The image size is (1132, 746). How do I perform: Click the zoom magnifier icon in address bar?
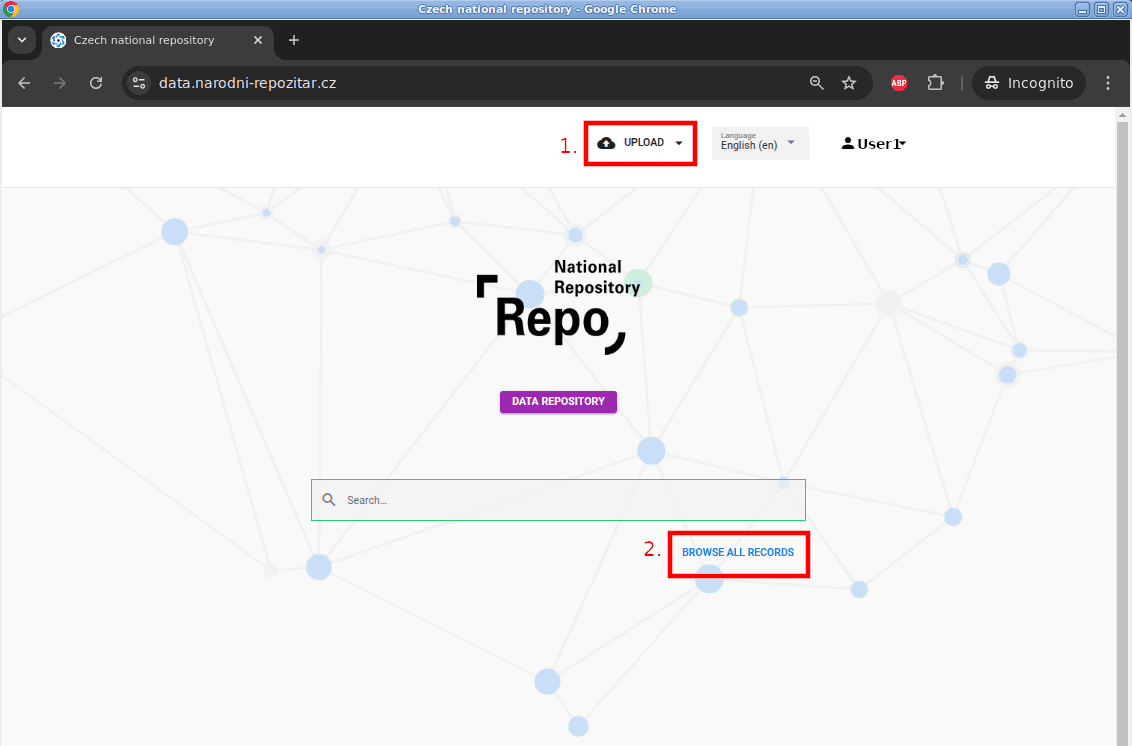point(817,83)
